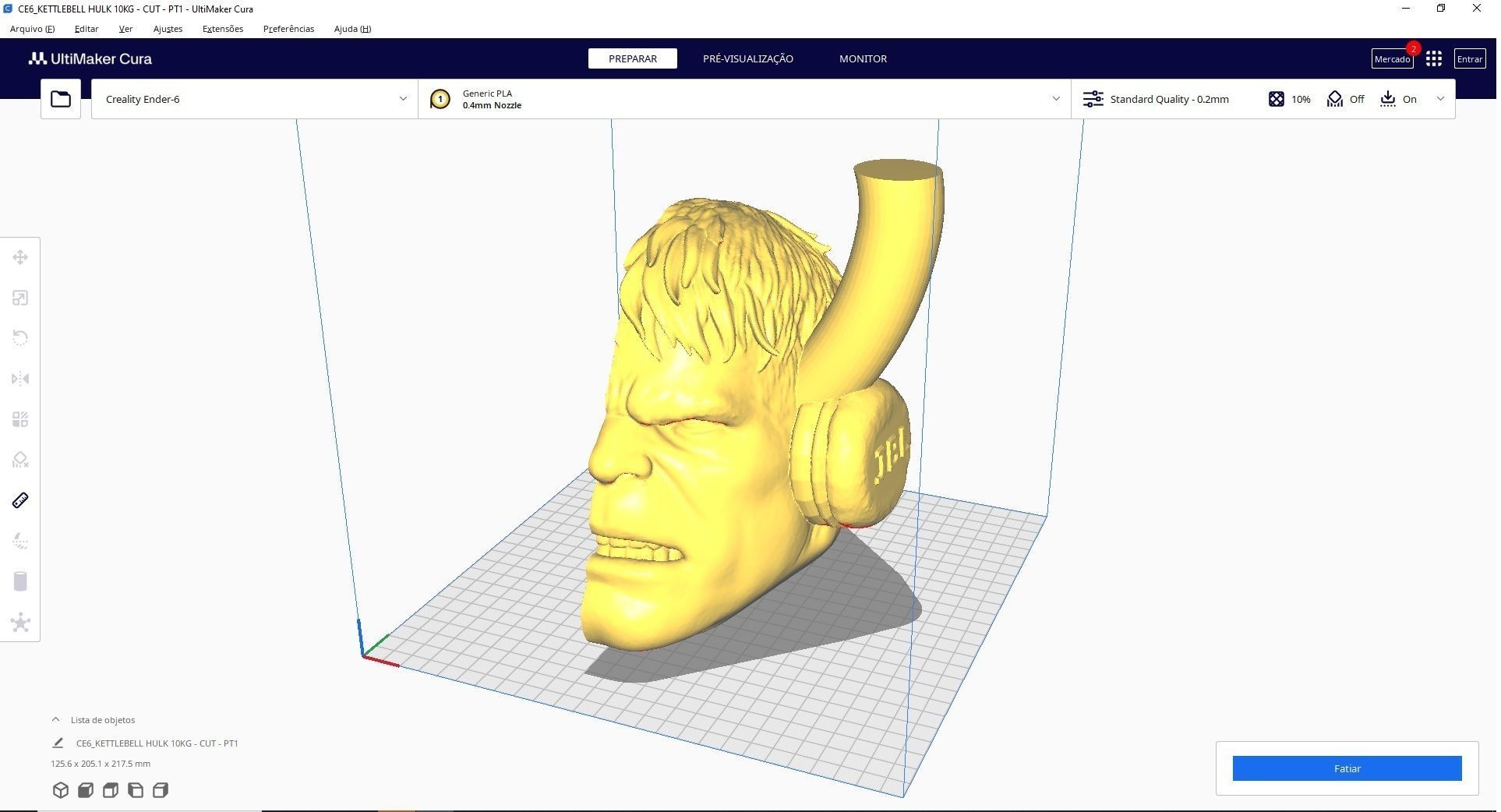Open file with folder icon button
This screenshot has width=1501, height=812.
pyautogui.click(x=61, y=99)
